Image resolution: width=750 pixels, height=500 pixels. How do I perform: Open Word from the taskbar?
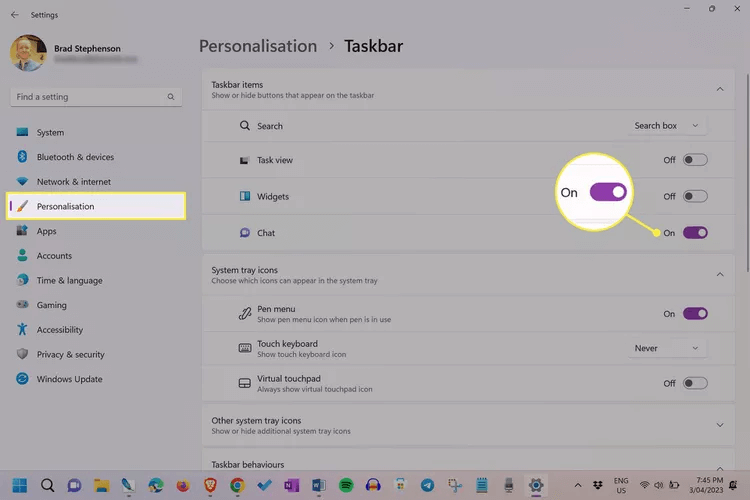tap(319, 486)
